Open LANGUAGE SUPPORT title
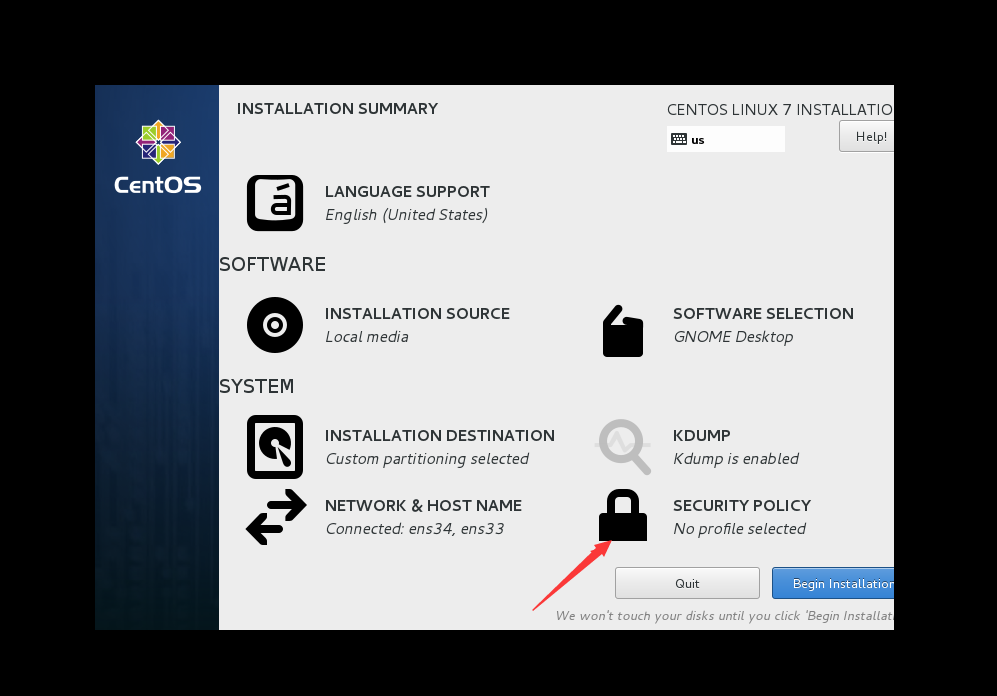Screen dimensions: 997x696 pos(407,191)
